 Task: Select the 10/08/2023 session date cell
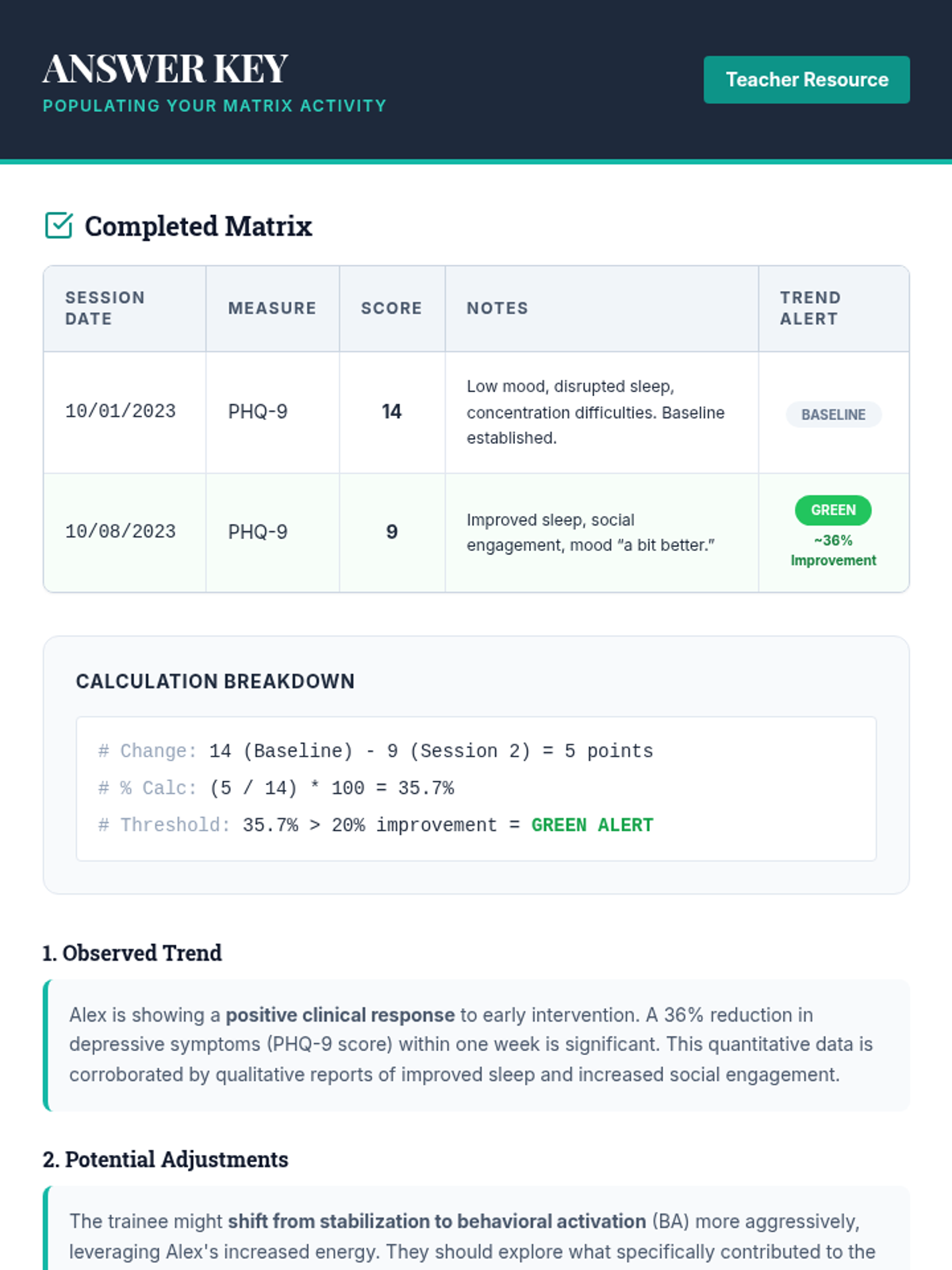(x=125, y=533)
